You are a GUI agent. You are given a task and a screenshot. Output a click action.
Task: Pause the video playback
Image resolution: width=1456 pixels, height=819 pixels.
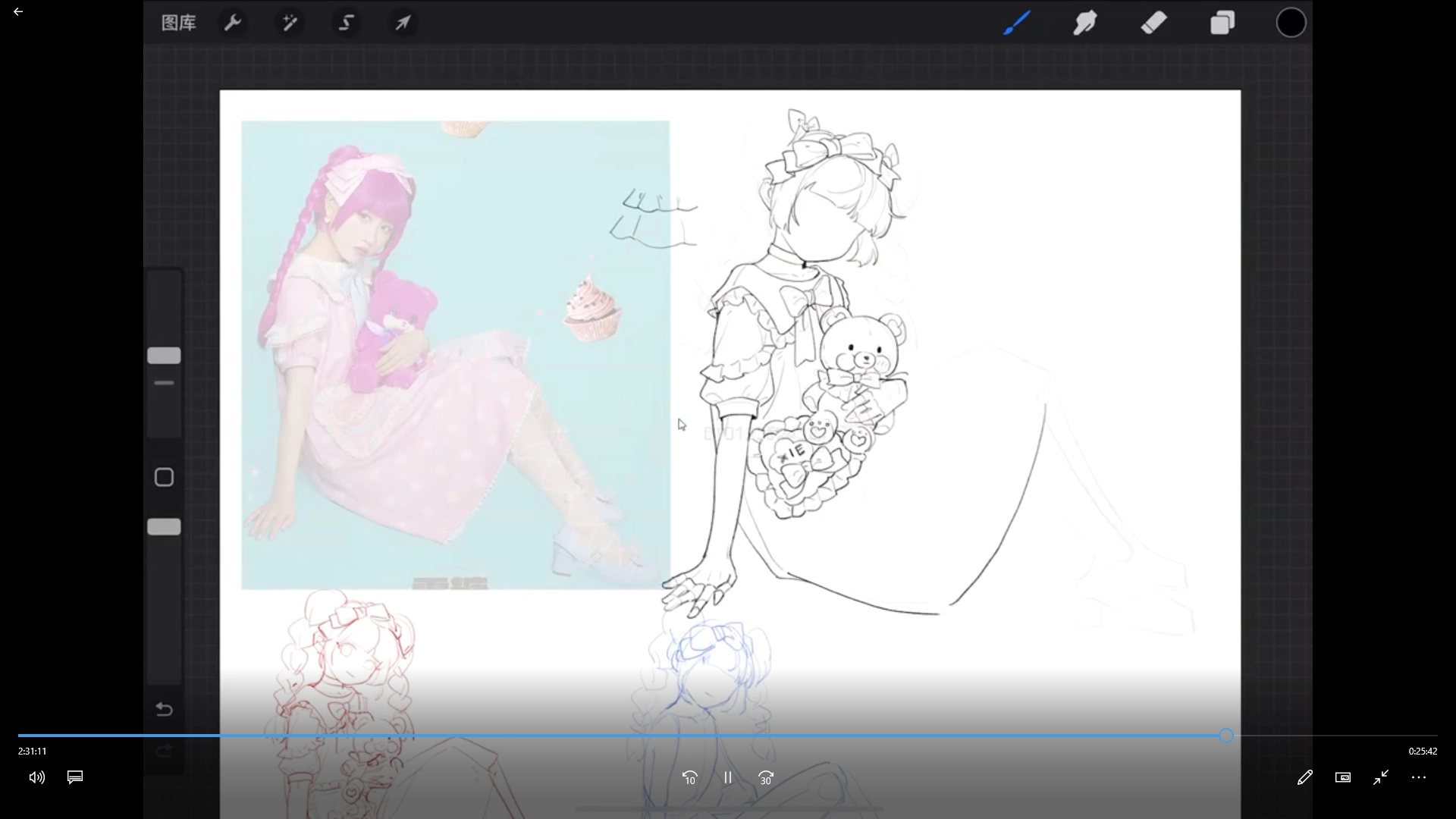[x=728, y=777]
